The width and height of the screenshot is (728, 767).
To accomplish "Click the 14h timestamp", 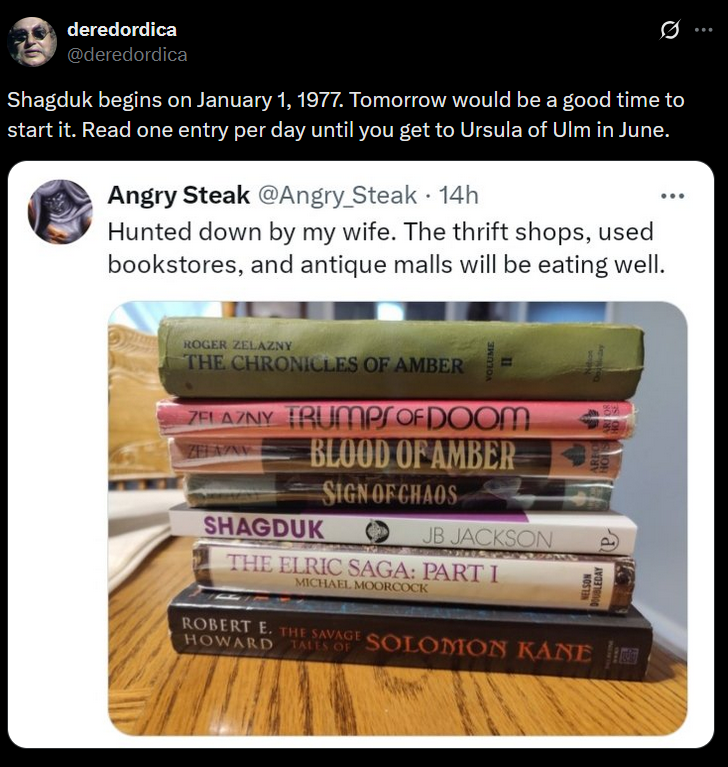I will pyautogui.click(x=458, y=195).
